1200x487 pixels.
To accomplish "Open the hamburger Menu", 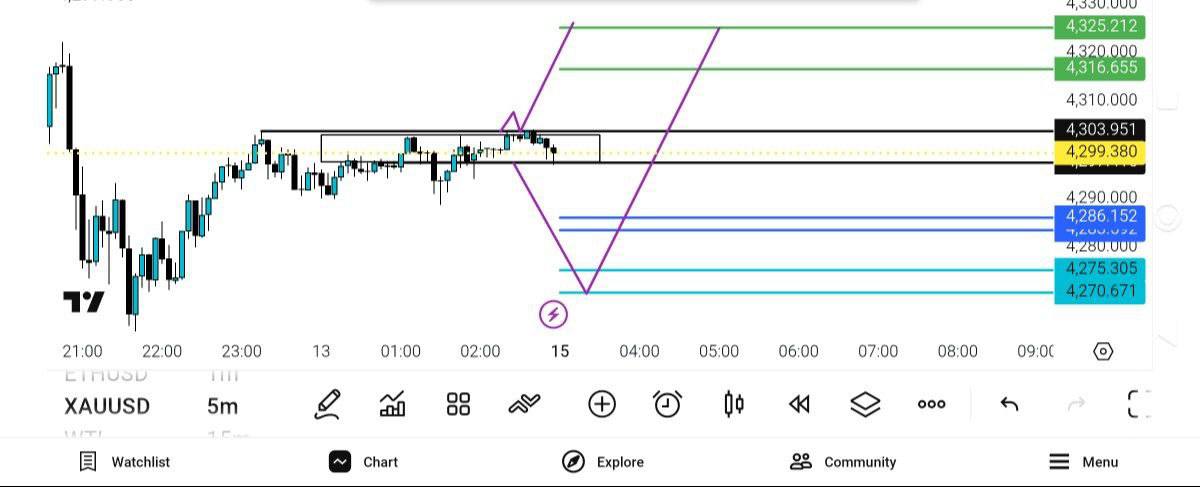I will (1083, 462).
